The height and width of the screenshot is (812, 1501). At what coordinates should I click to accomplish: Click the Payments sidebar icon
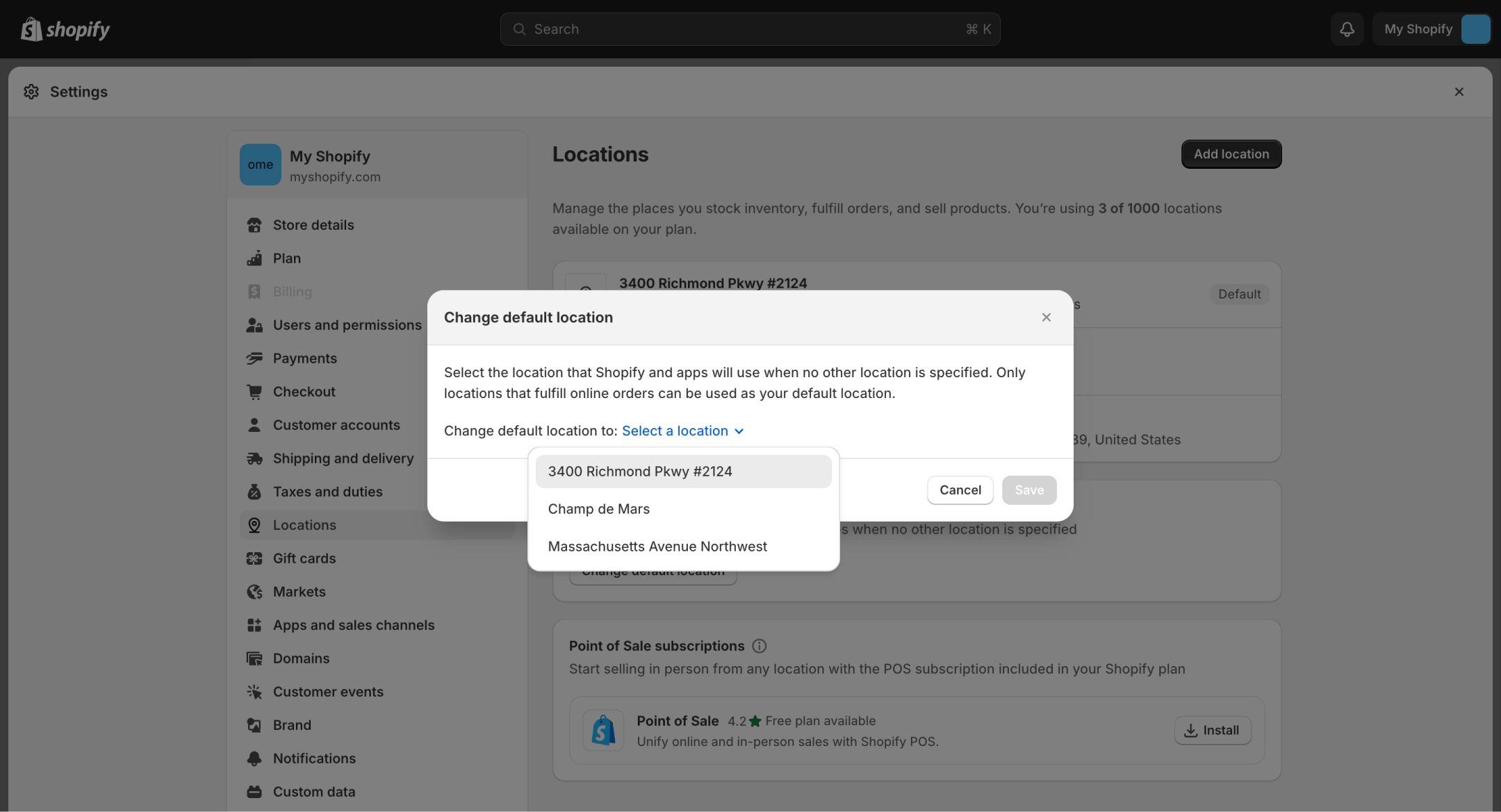[x=254, y=358]
